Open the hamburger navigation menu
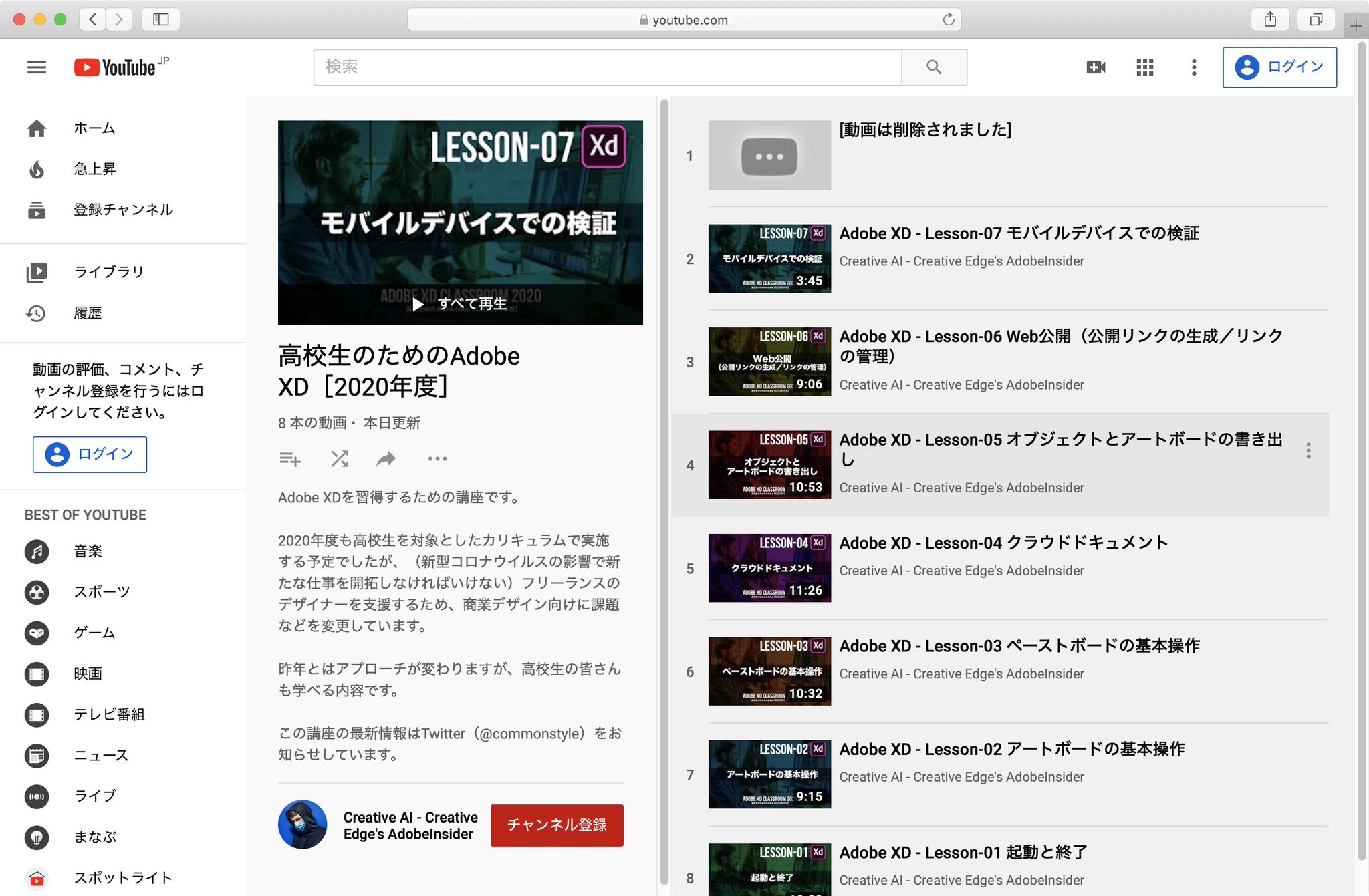1369x896 pixels. click(37, 67)
